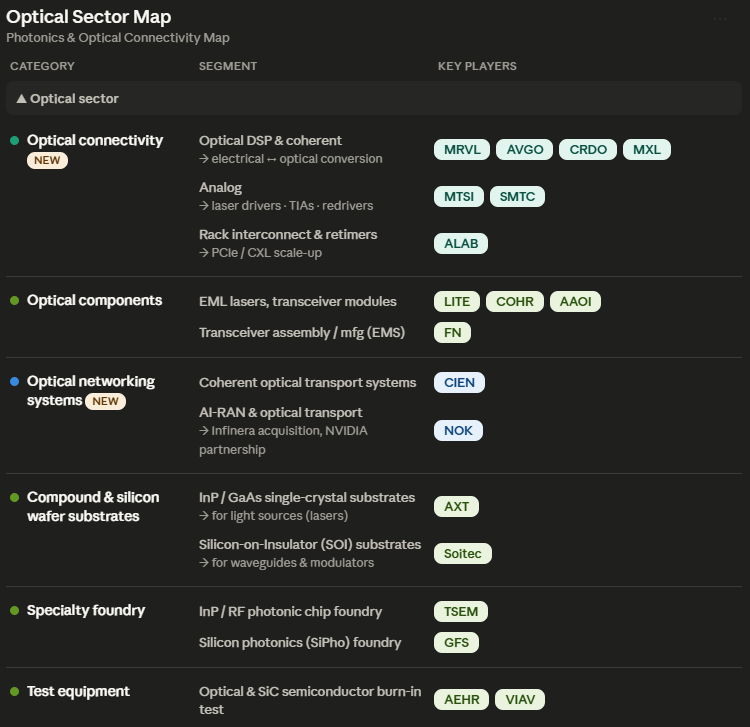Click green dot beside Test equipment
The image size is (750, 727).
[x=14, y=692]
